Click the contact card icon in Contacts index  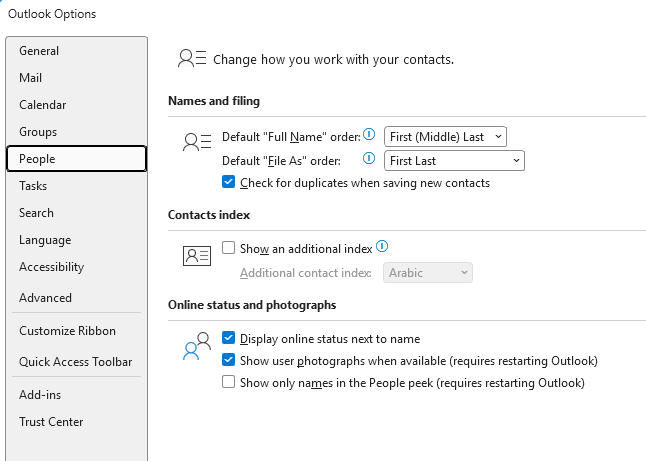coord(197,256)
